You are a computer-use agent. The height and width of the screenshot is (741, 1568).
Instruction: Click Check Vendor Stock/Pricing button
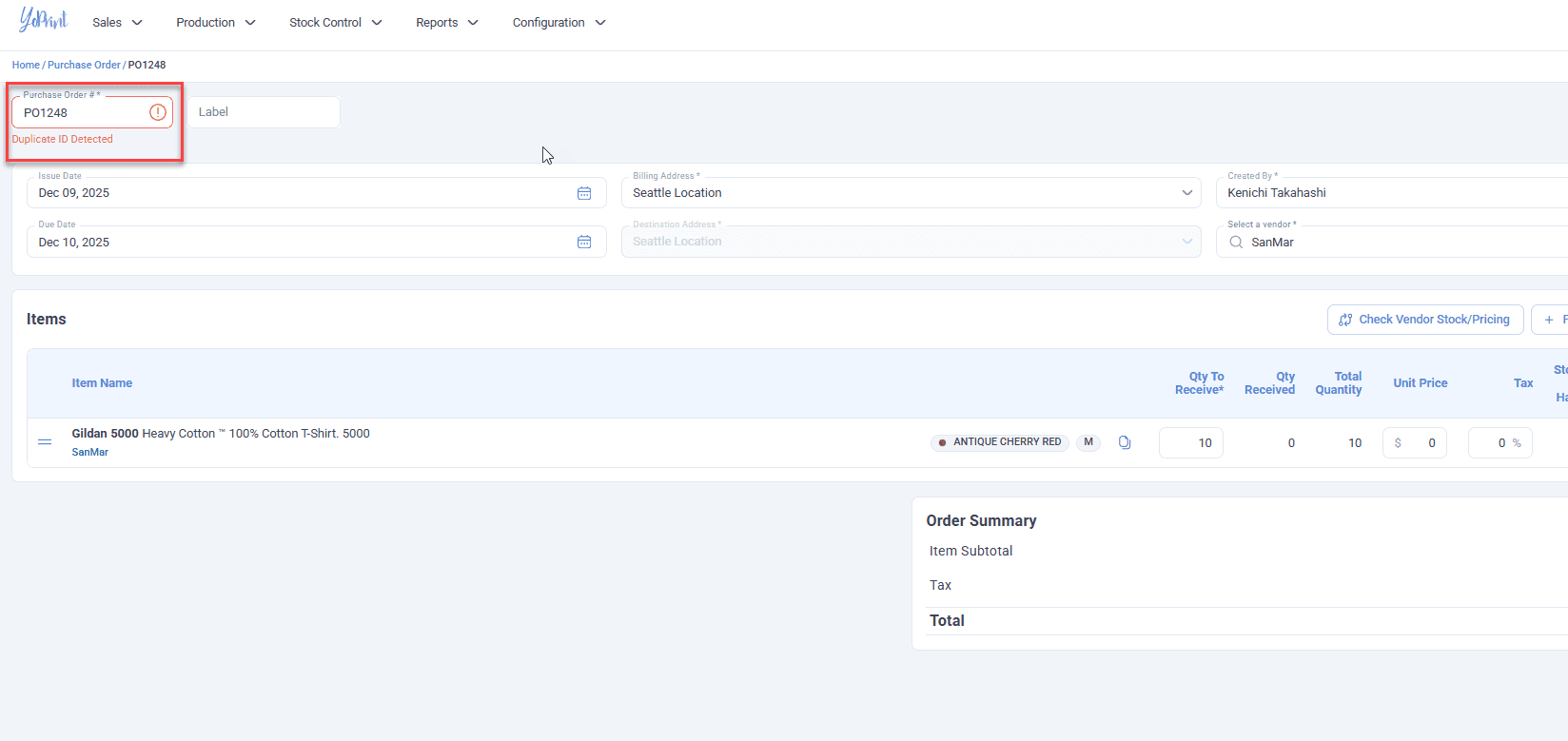[1424, 320]
